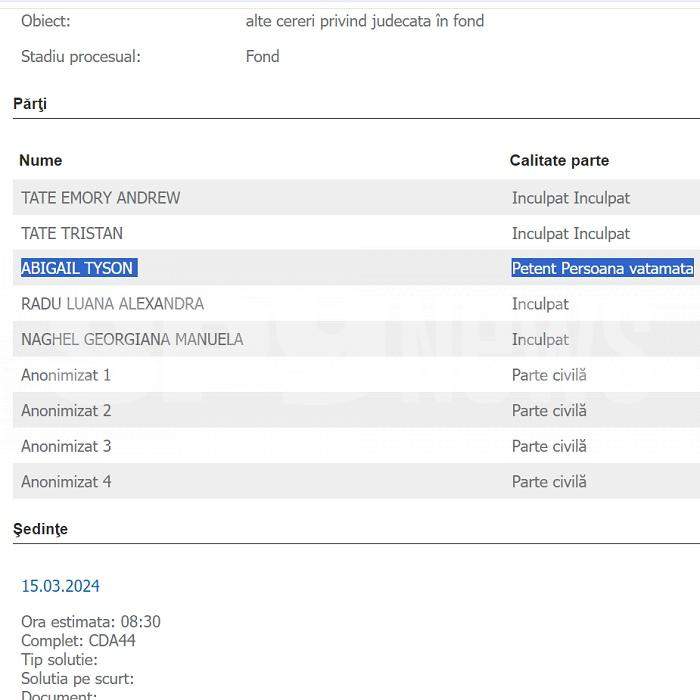Click the Părţi section heading

(x=30, y=104)
